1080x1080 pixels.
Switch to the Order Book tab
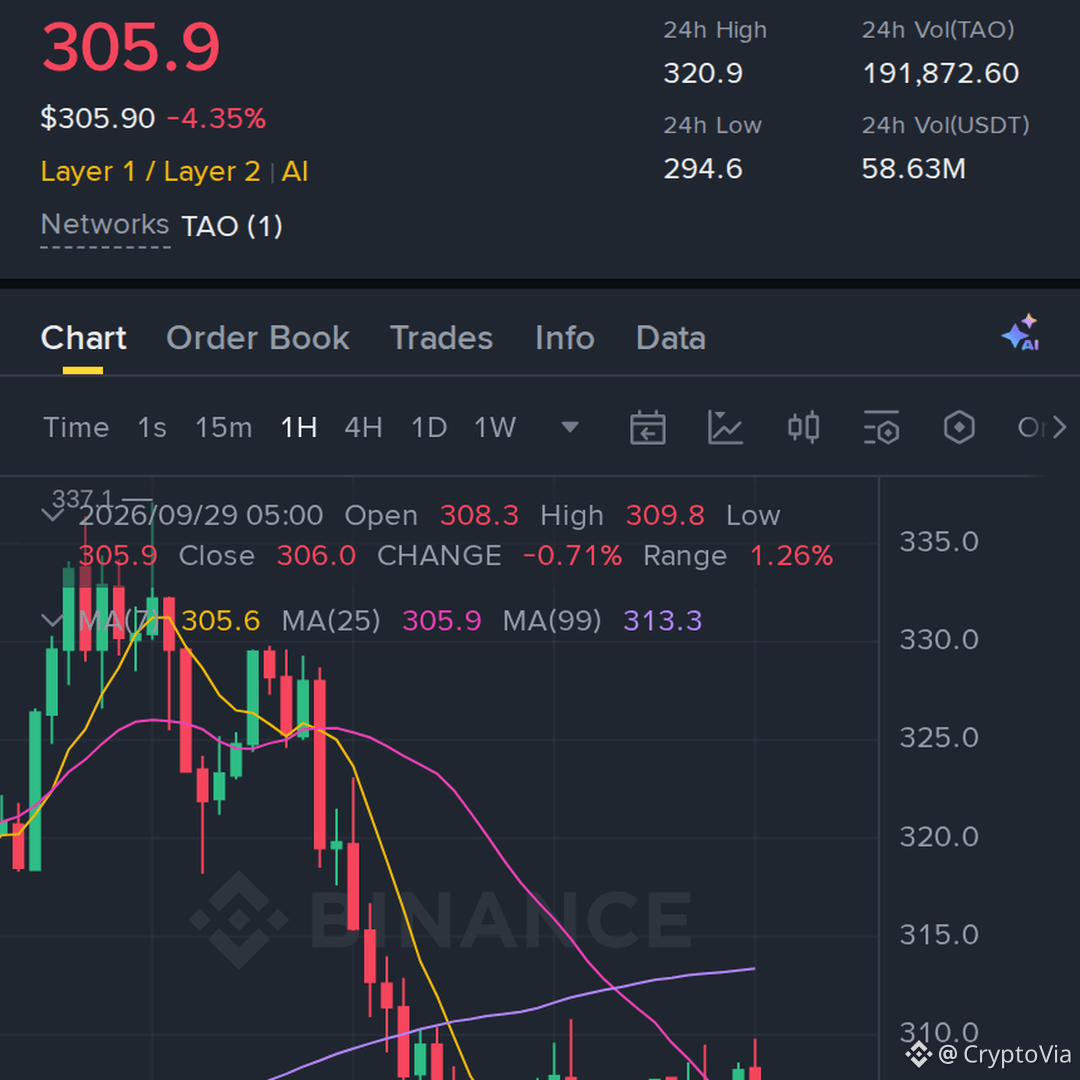[x=258, y=338]
